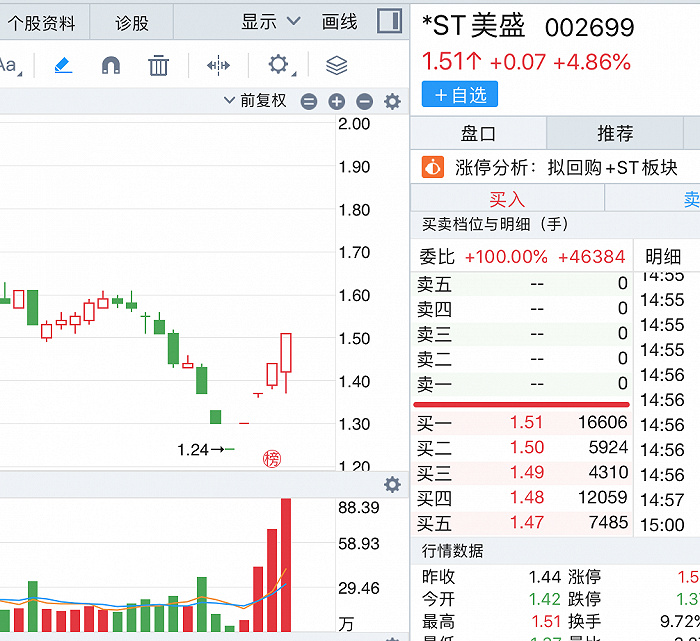Image resolution: width=700 pixels, height=641 pixels.
Task: Toggle the side panel layout icon
Action: click(389, 21)
